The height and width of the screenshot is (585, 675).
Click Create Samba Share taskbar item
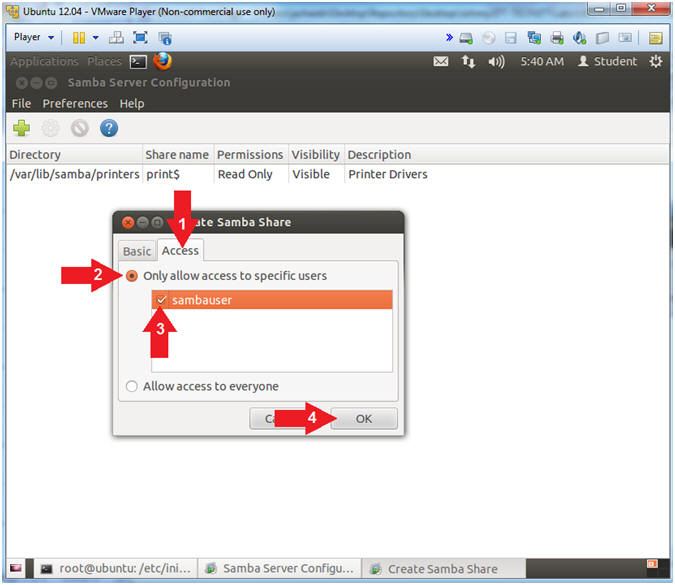(443, 569)
